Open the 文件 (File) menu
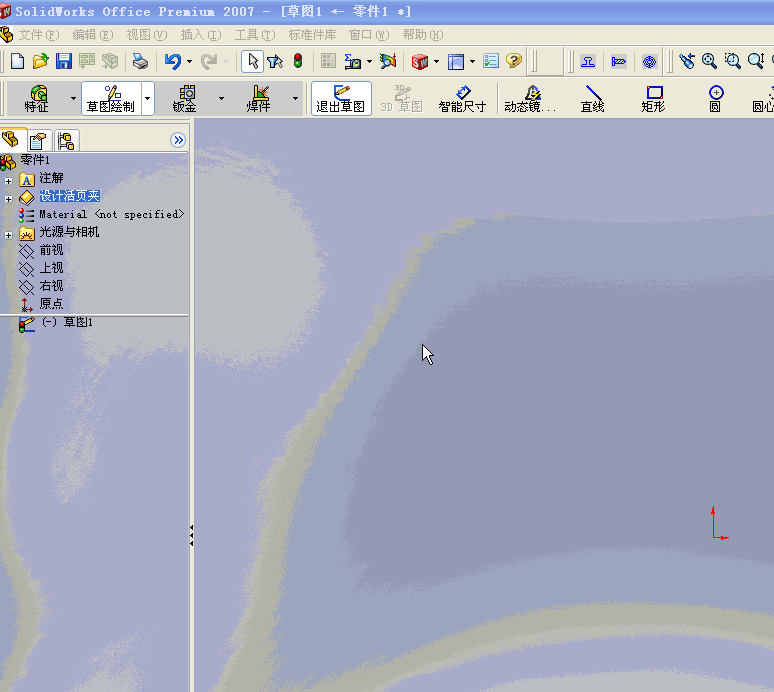Image resolution: width=774 pixels, height=692 pixels. click(39, 35)
